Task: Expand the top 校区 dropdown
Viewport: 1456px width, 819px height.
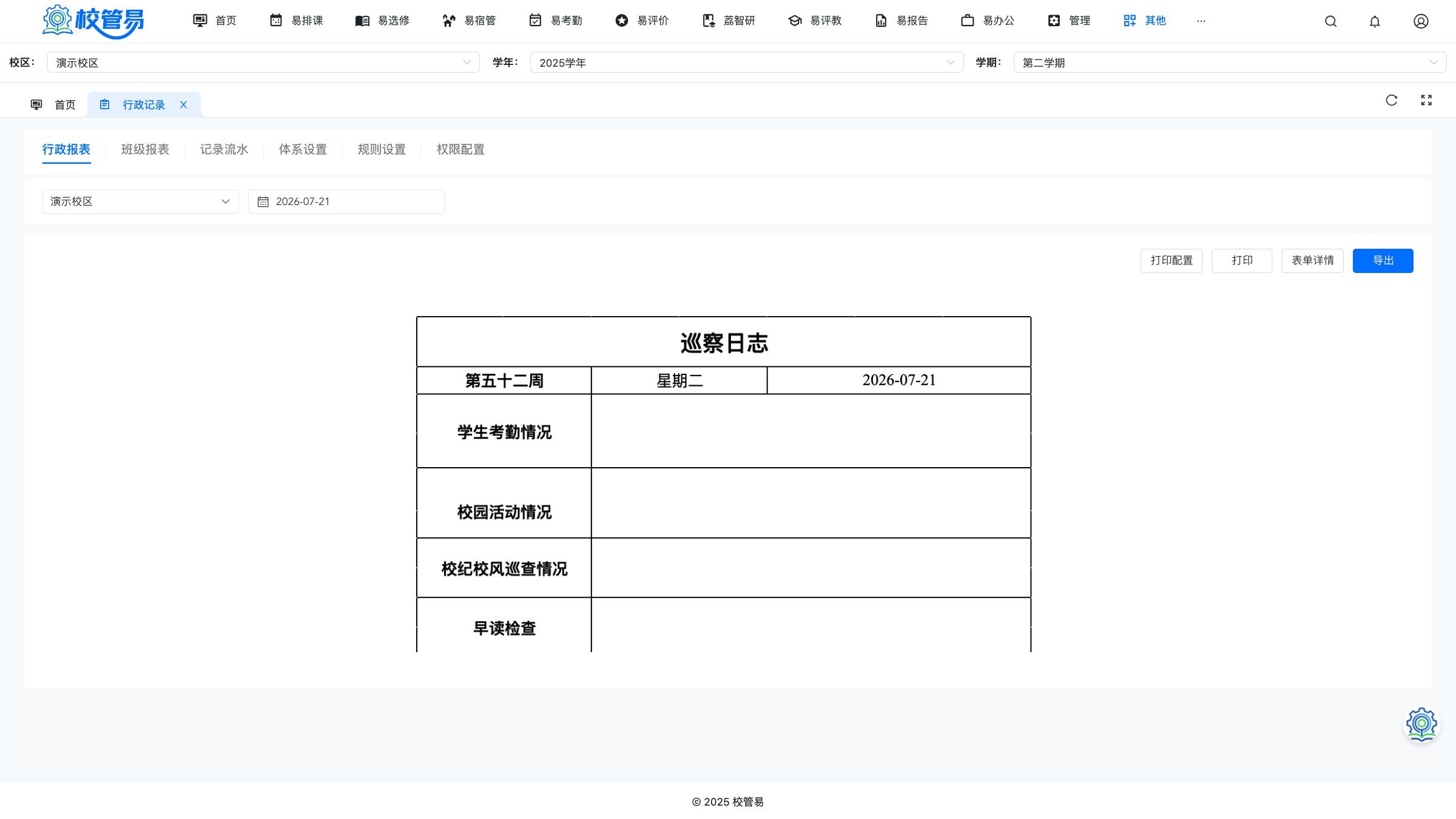Action: tap(263, 62)
